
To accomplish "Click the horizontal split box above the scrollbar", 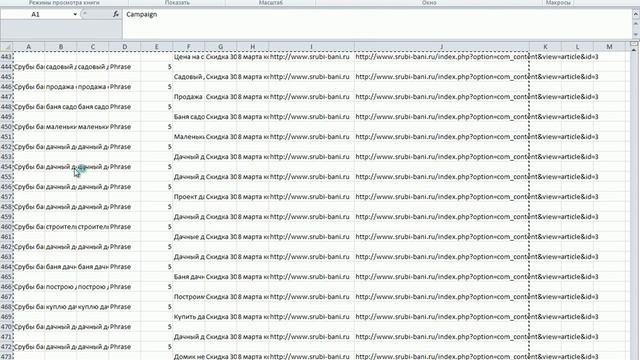I will pos(634,44).
